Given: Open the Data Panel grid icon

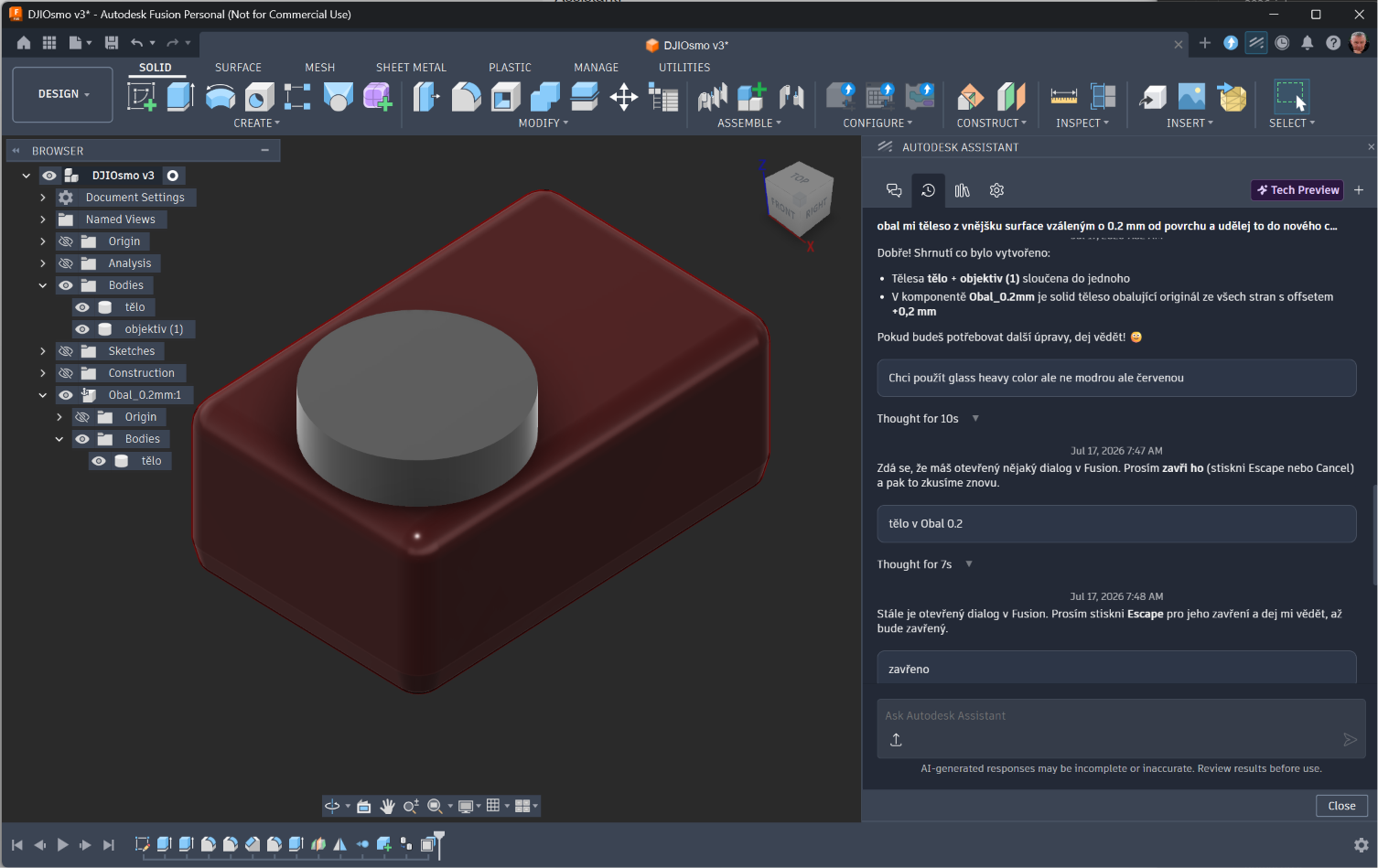Looking at the screenshot, I should tap(49, 43).
